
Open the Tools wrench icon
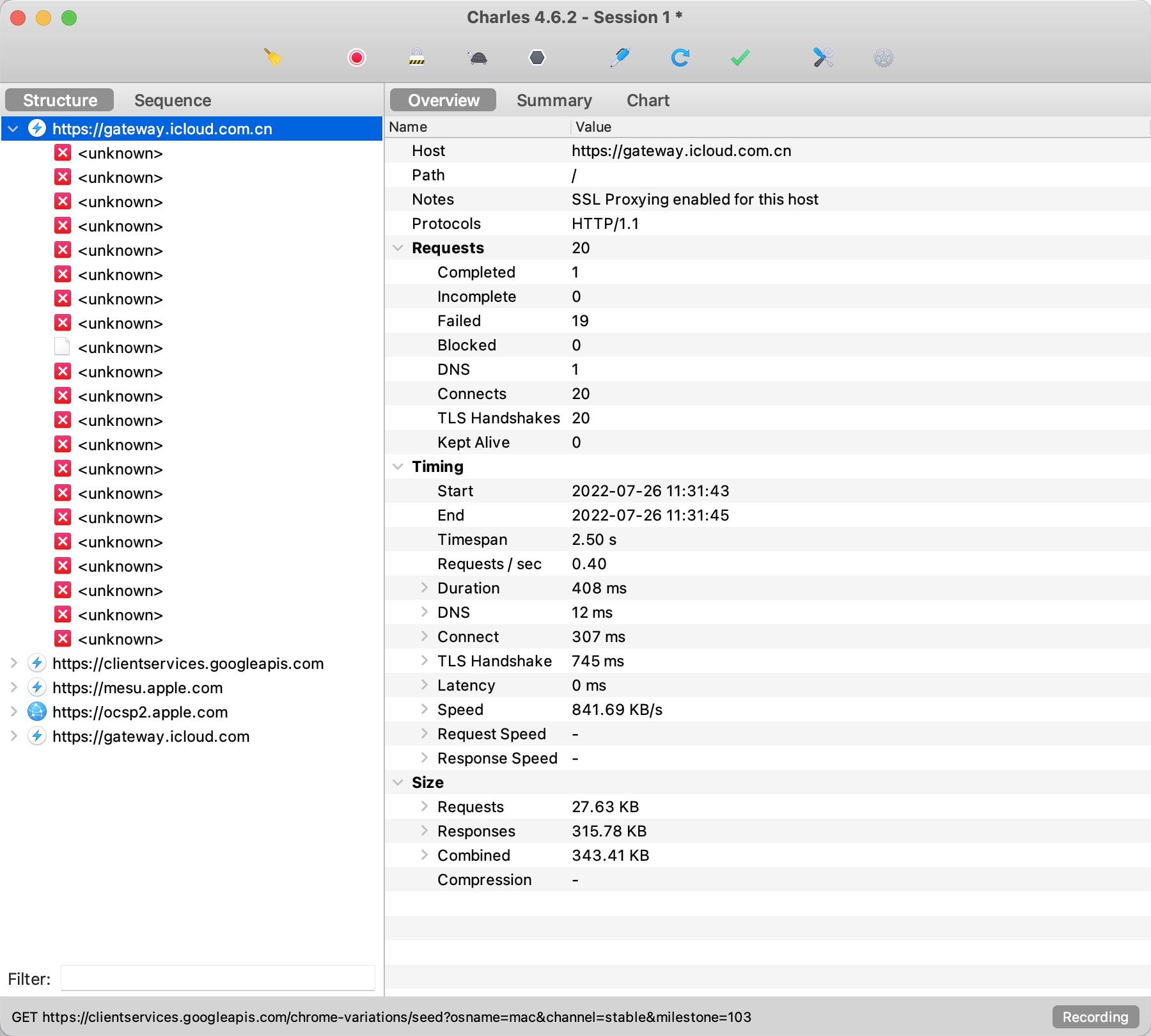tap(823, 58)
